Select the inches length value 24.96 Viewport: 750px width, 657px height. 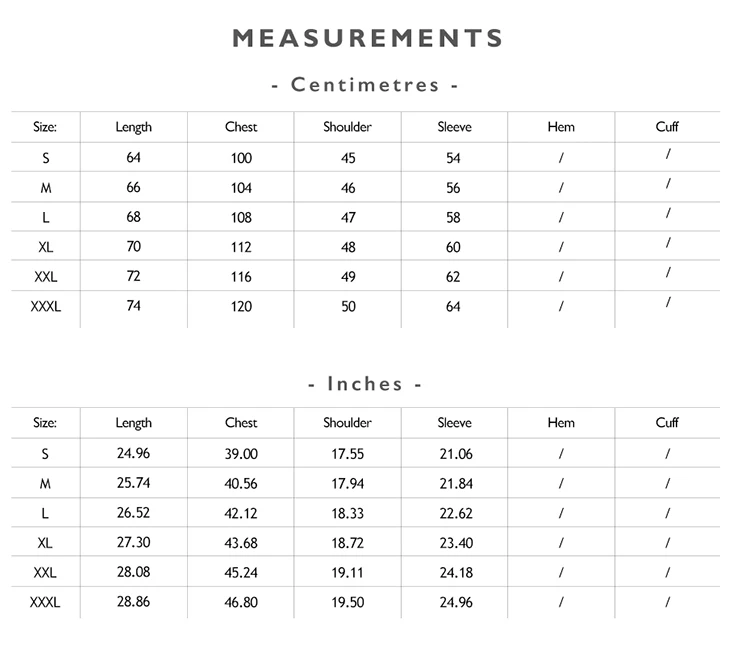133,453
